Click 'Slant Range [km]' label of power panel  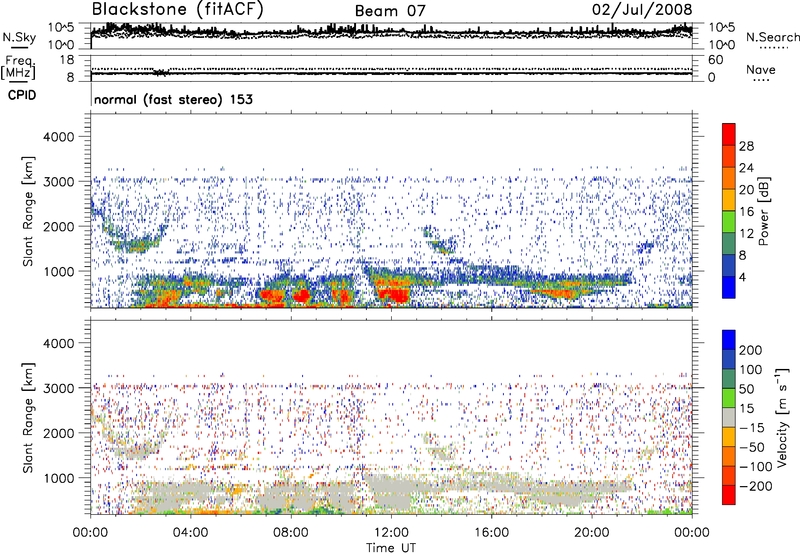[28, 211]
